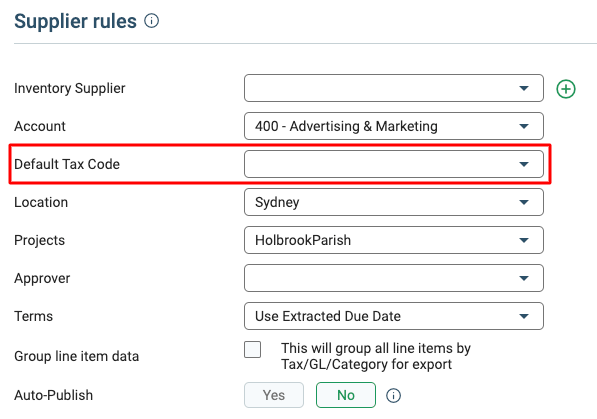597x419 pixels.
Task: Click the info icon next to Auto-Publish buttons
Action: click(393, 395)
